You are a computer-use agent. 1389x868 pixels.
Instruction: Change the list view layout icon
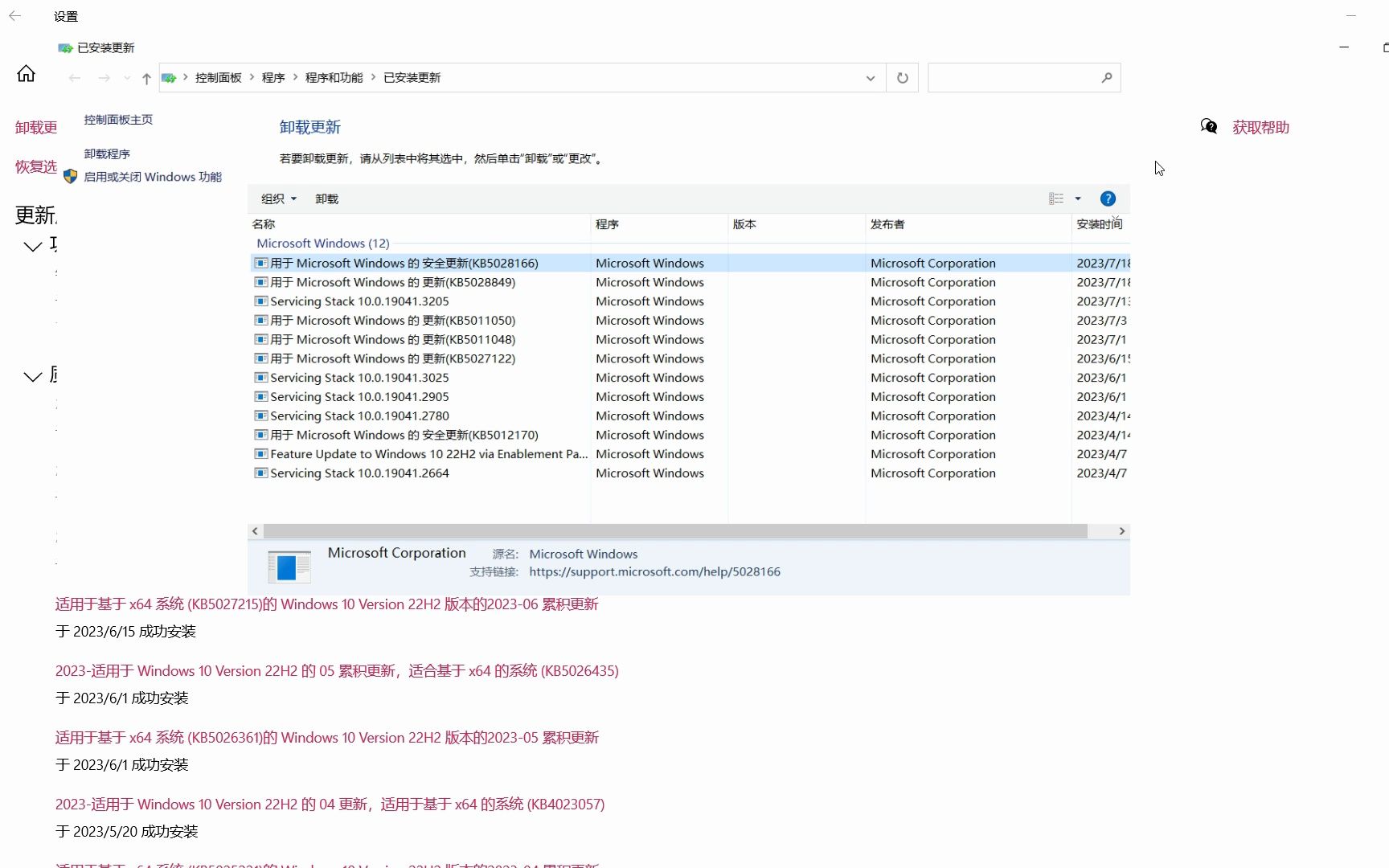pos(1056,199)
